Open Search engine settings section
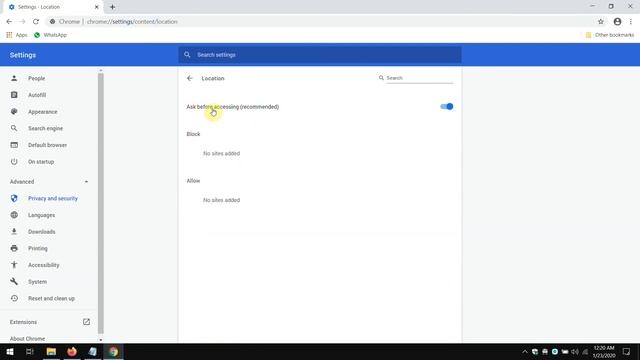This screenshot has height=360, width=640. (x=45, y=129)
